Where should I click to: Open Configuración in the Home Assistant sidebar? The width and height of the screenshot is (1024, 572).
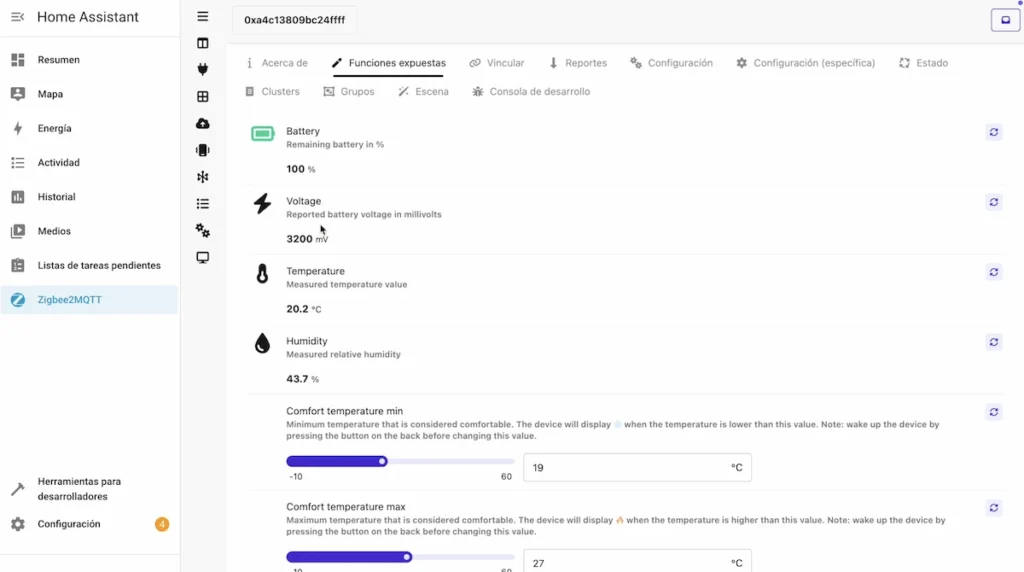coord(69,524)
